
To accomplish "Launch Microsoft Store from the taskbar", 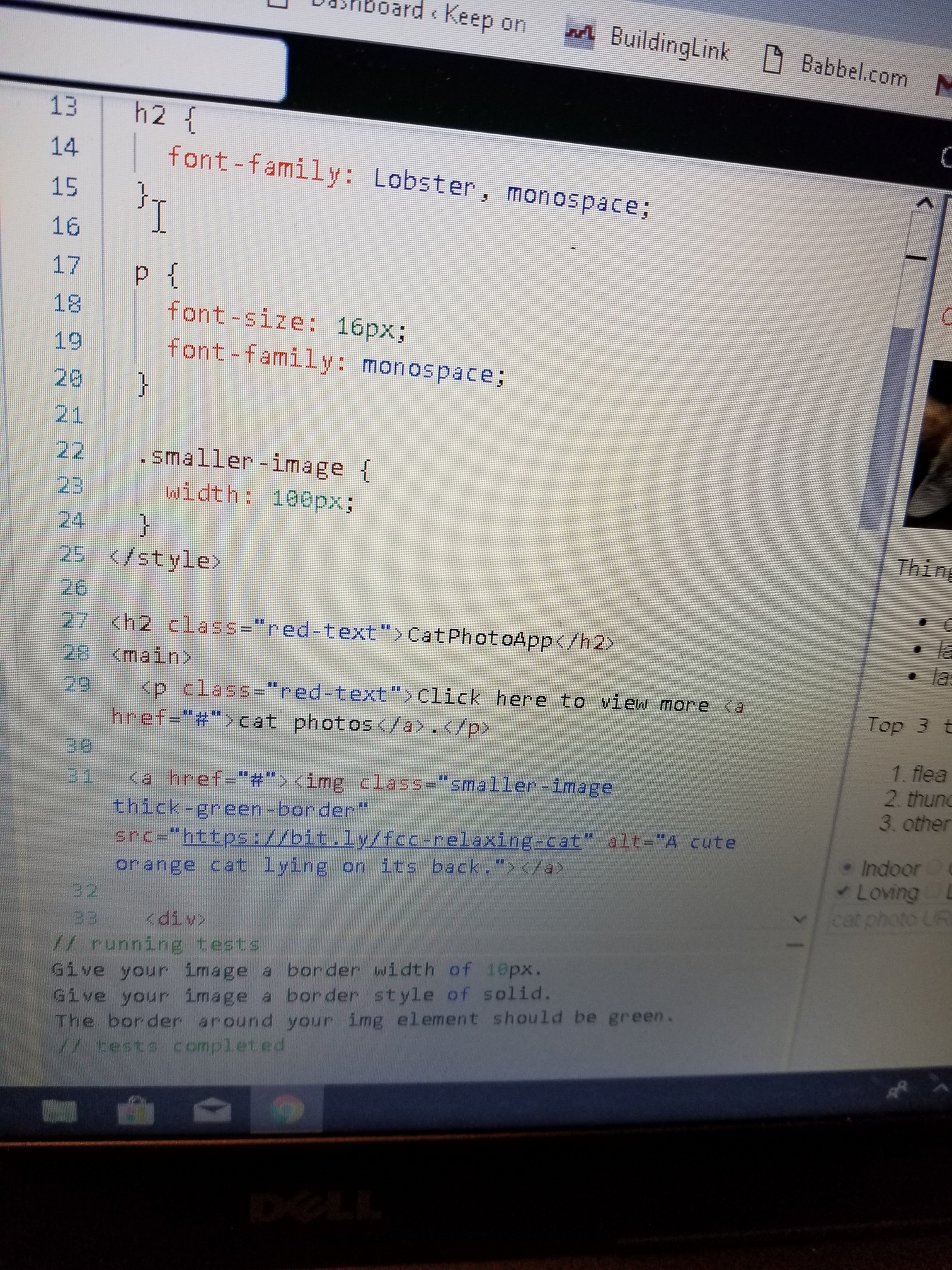I will pyautogui.click(x=135, y=1111).
